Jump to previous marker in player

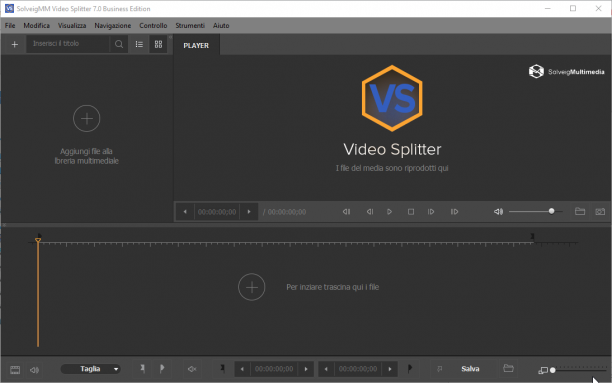click(x=346, y=212)
